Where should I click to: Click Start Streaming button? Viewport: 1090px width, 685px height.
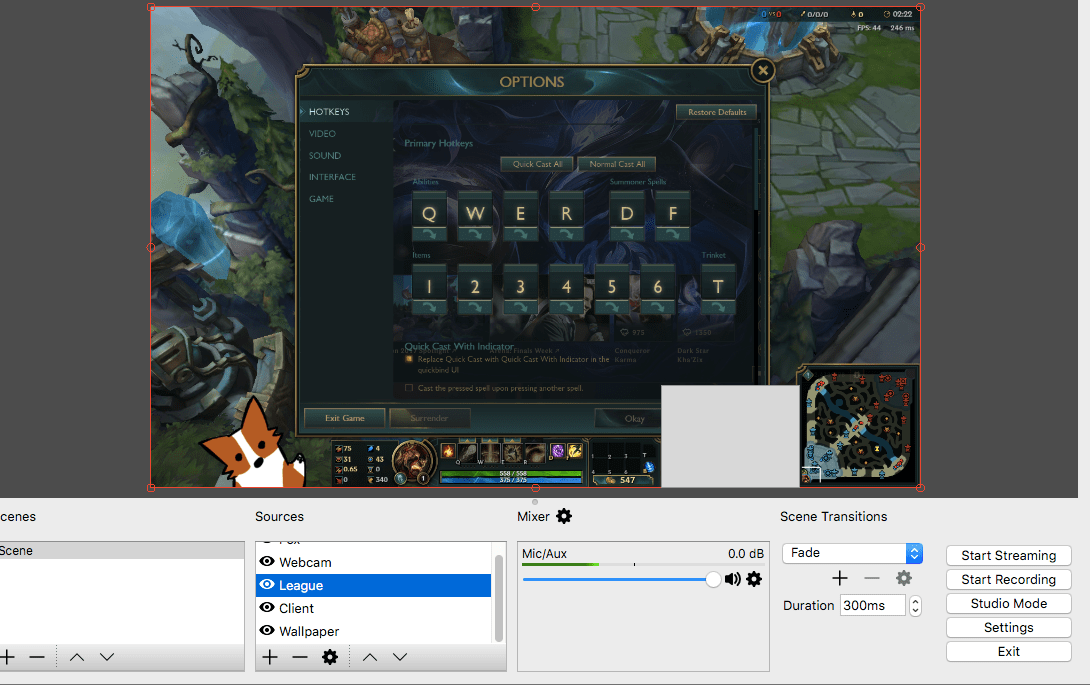pyautogui.click(x=1009, y=556)
